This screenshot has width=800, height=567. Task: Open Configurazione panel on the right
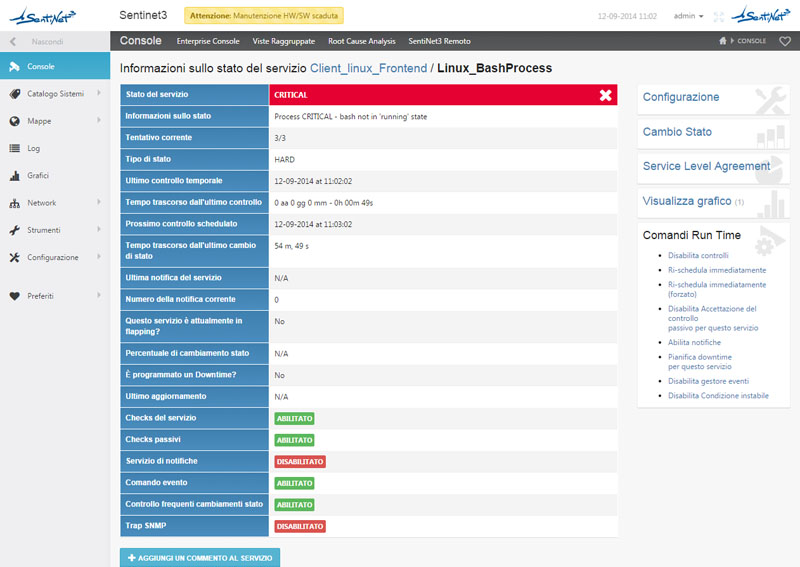click(713, 98)
